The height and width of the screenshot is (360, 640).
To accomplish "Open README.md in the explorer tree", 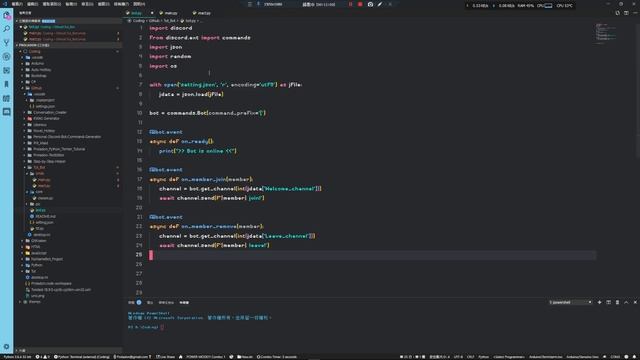I will [x=45, y=216].
